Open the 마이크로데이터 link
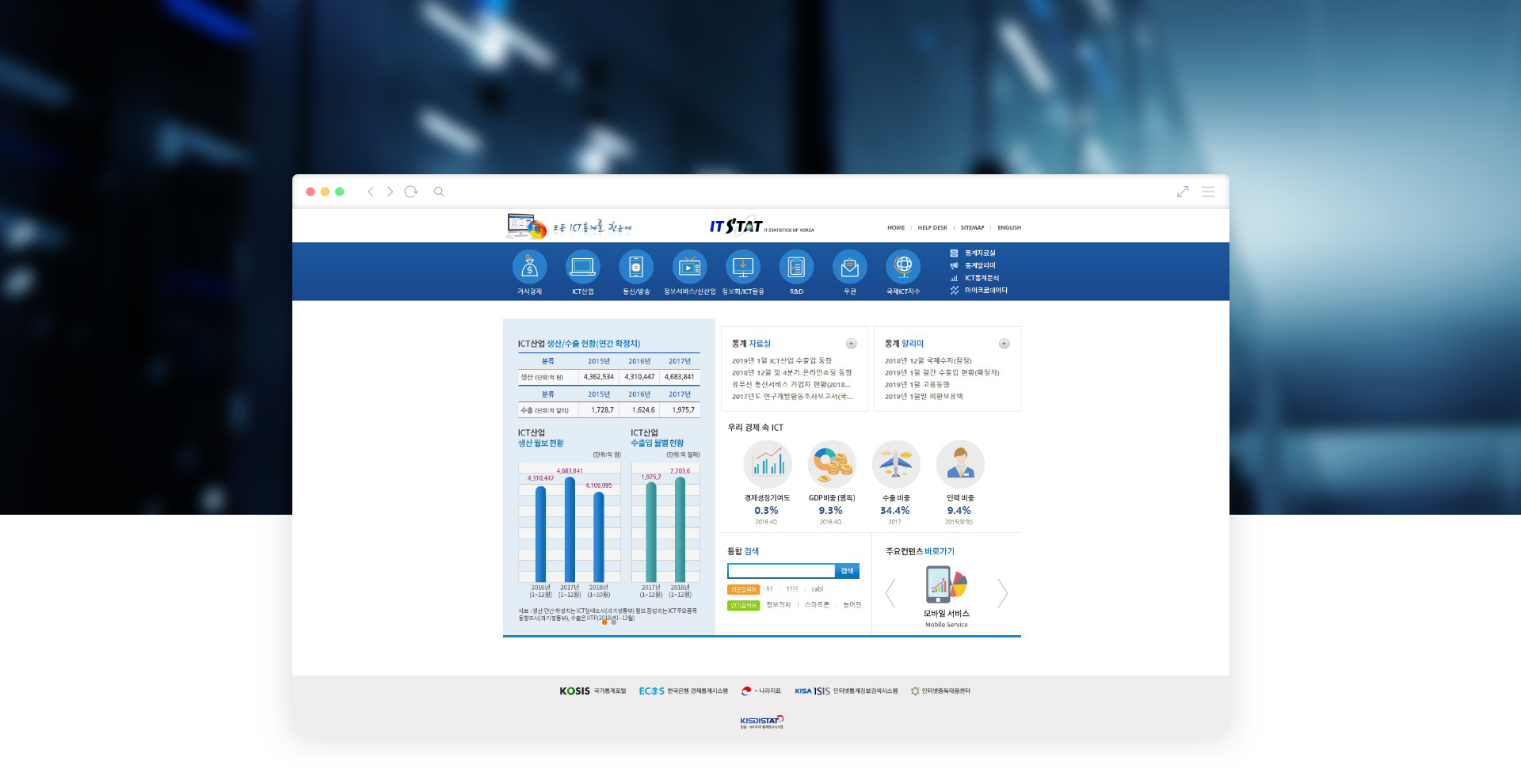This screenshot has height=784, width=1521. click(985, 291)
